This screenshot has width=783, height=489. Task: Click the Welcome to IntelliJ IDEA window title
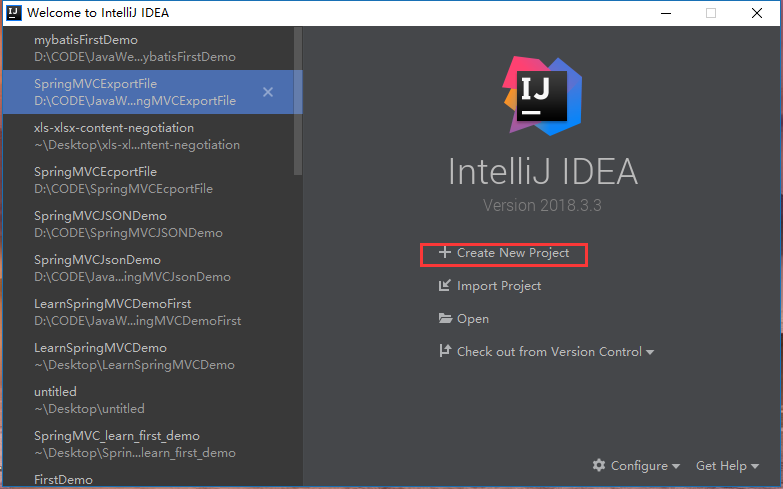tap(98, 12)
